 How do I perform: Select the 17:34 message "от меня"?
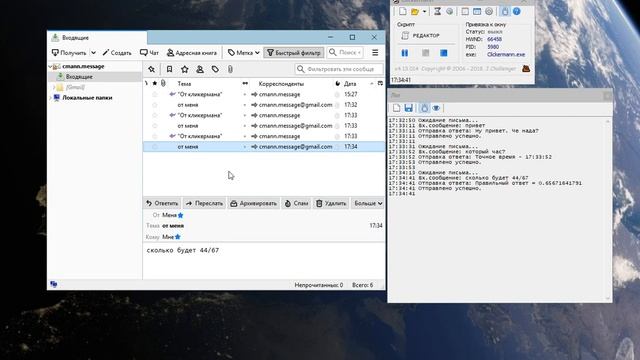264,147
